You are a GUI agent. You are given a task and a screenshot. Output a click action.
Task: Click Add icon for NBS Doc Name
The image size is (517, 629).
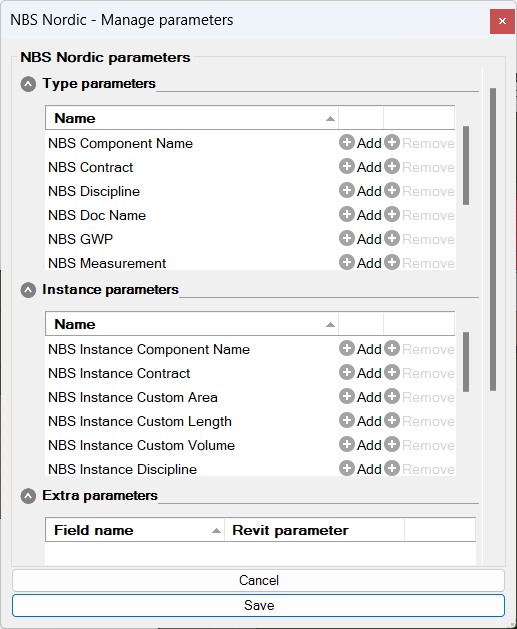(347, 215)
